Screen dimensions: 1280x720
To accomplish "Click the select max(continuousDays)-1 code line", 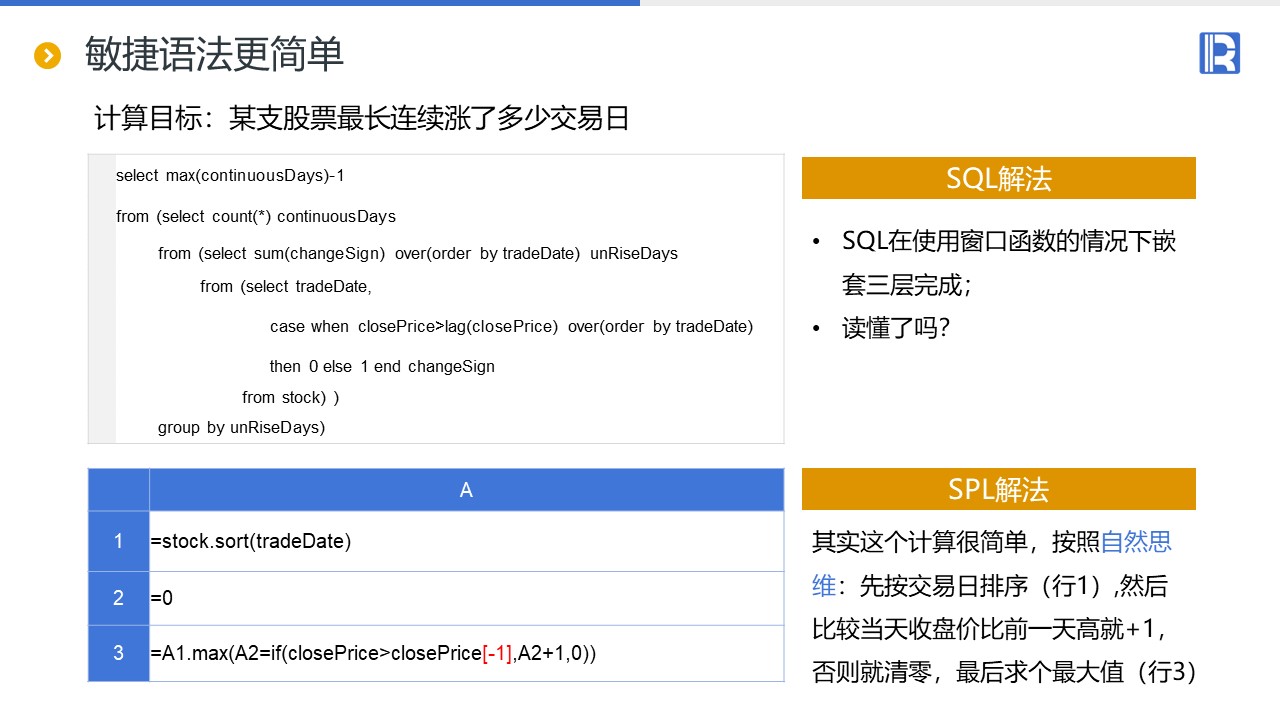I will (x=230, y=176).
